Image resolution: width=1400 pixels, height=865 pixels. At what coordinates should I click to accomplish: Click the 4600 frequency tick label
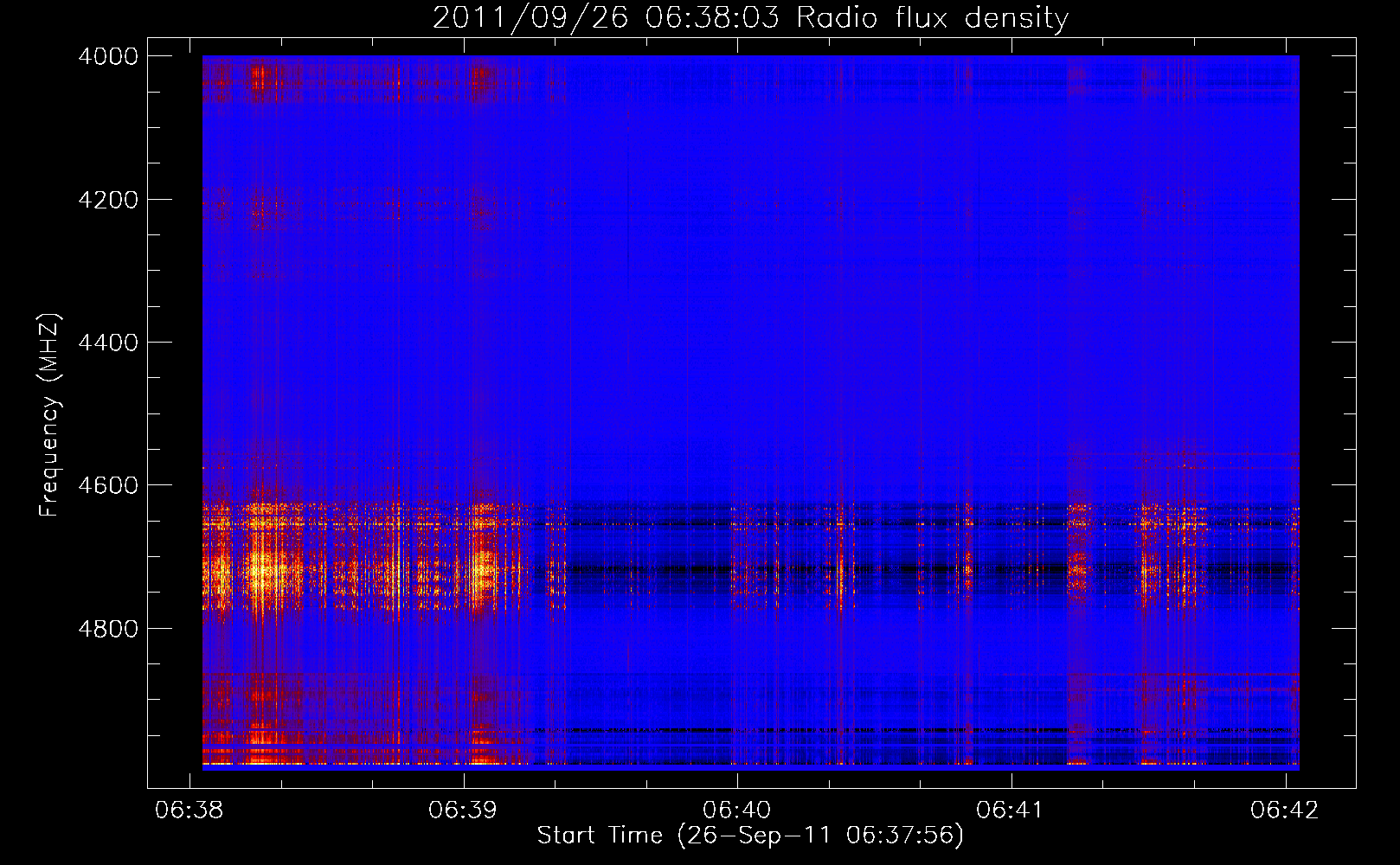[108, 485]
